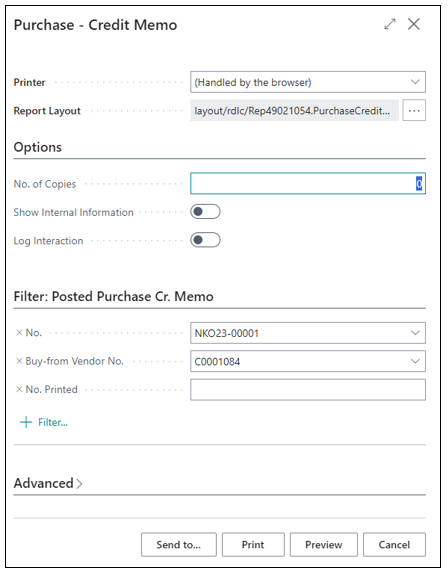Click the Report Layout path field
The width and height of the screenshot is (448, 573).
[294, 110]
